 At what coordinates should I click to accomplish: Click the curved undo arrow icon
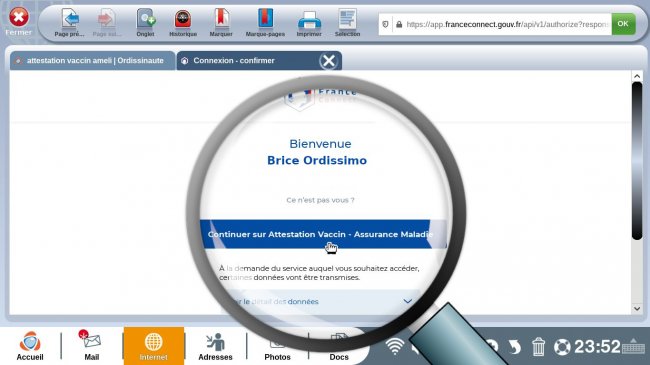[x=514, y=347]
